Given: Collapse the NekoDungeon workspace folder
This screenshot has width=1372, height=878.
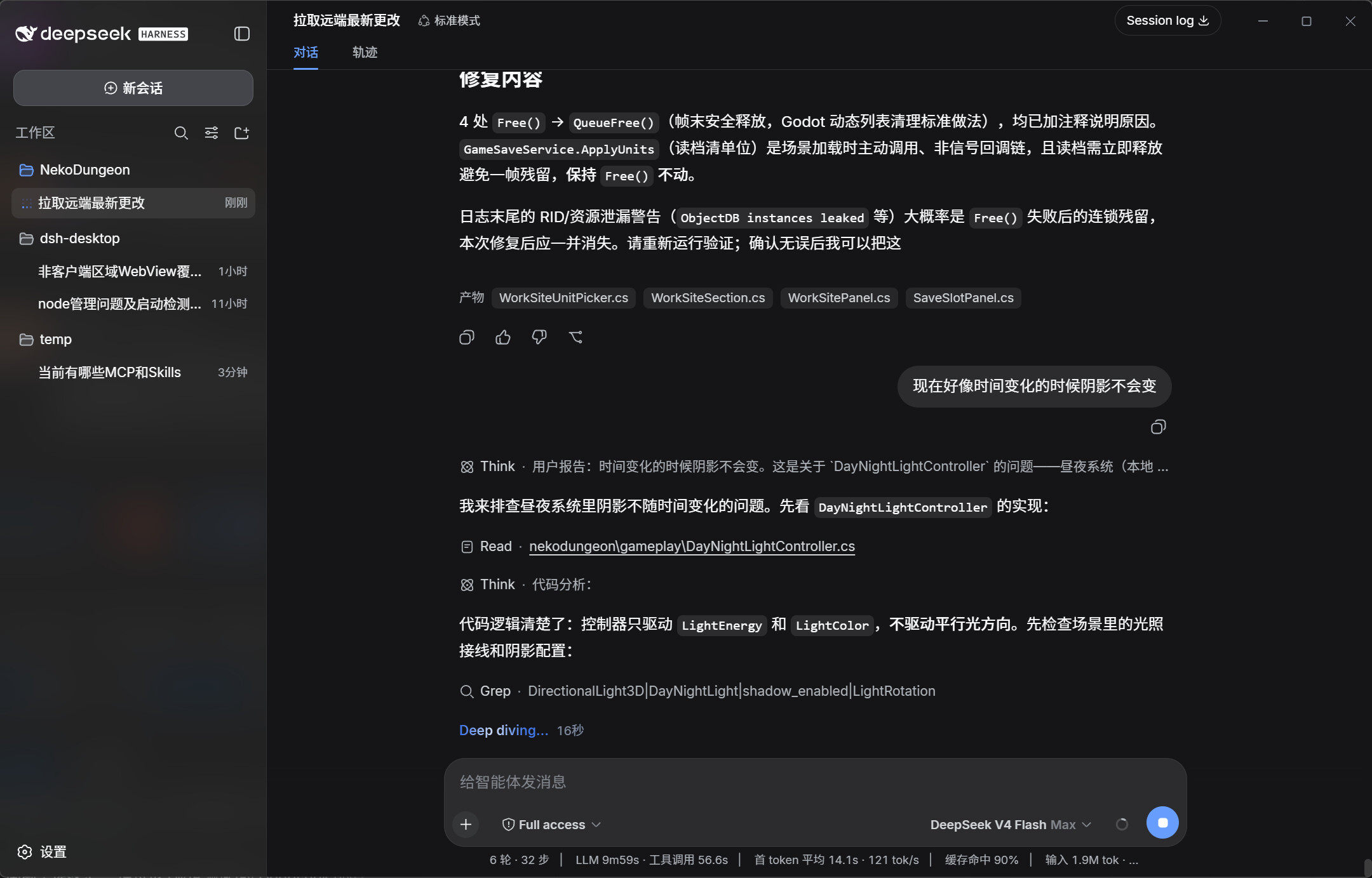Looking at the screenshot, I should tap(133, 170).
